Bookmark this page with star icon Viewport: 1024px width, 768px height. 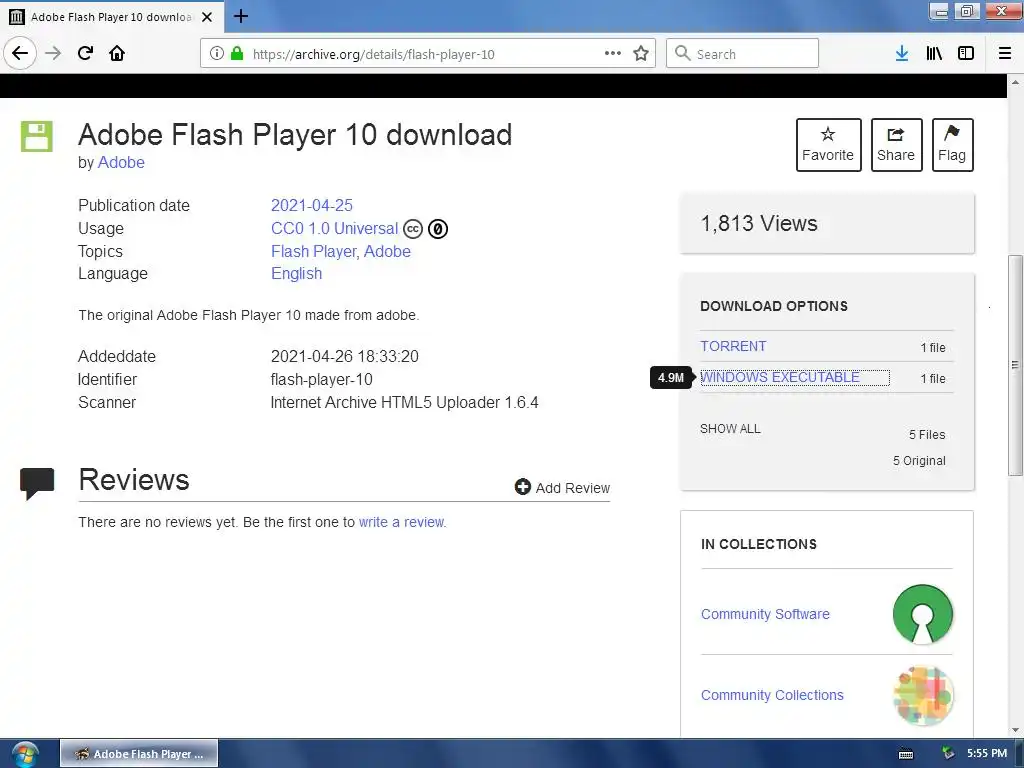[x=641, y=54]
